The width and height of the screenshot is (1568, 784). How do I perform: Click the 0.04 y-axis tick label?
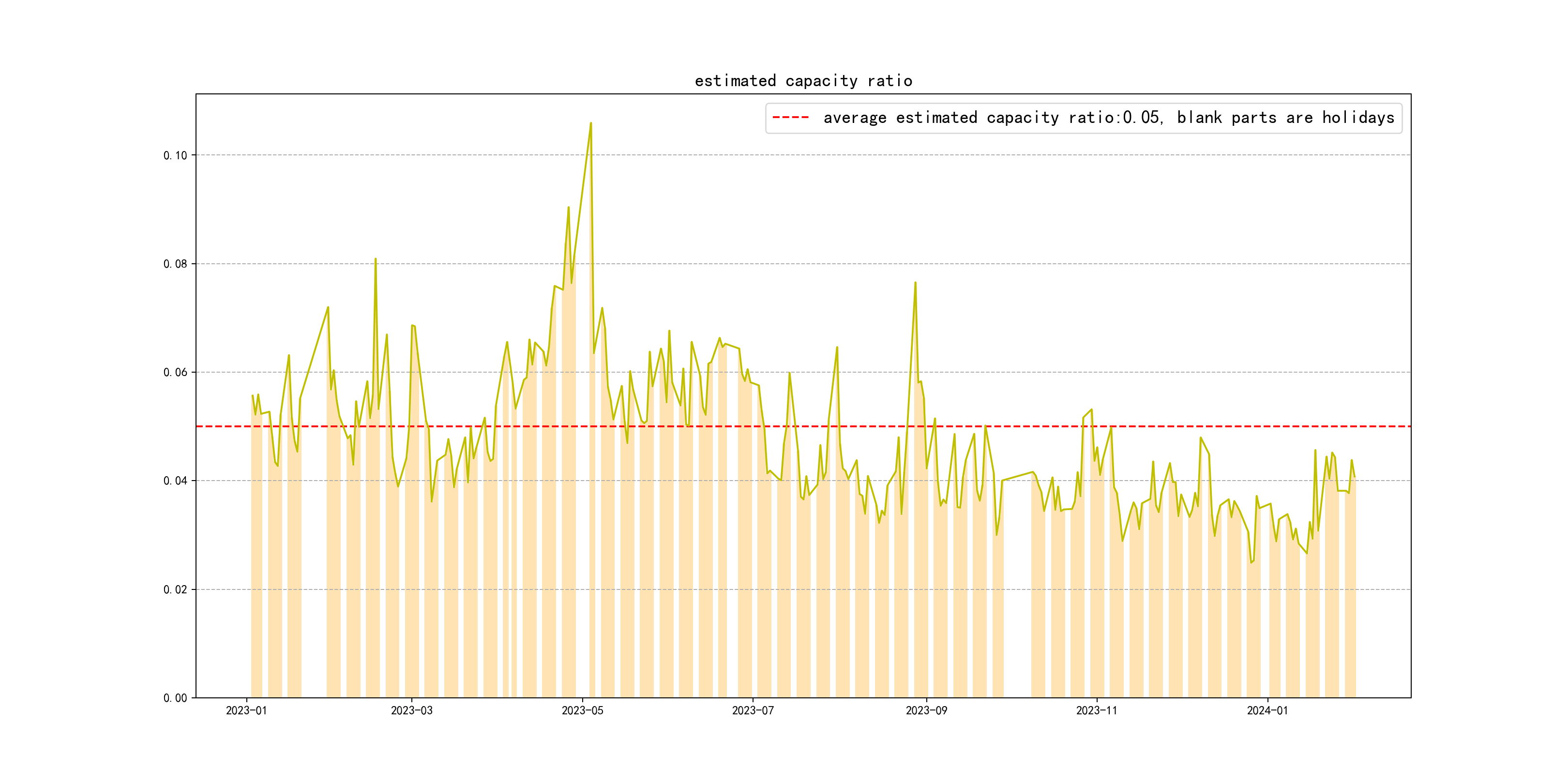coord(175,480)
